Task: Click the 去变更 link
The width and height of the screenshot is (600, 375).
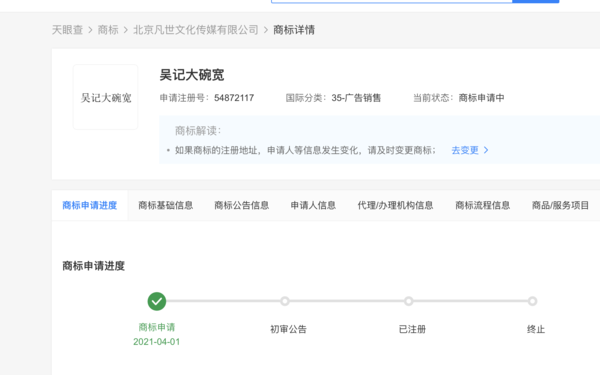Action: [x=465, y=150]
